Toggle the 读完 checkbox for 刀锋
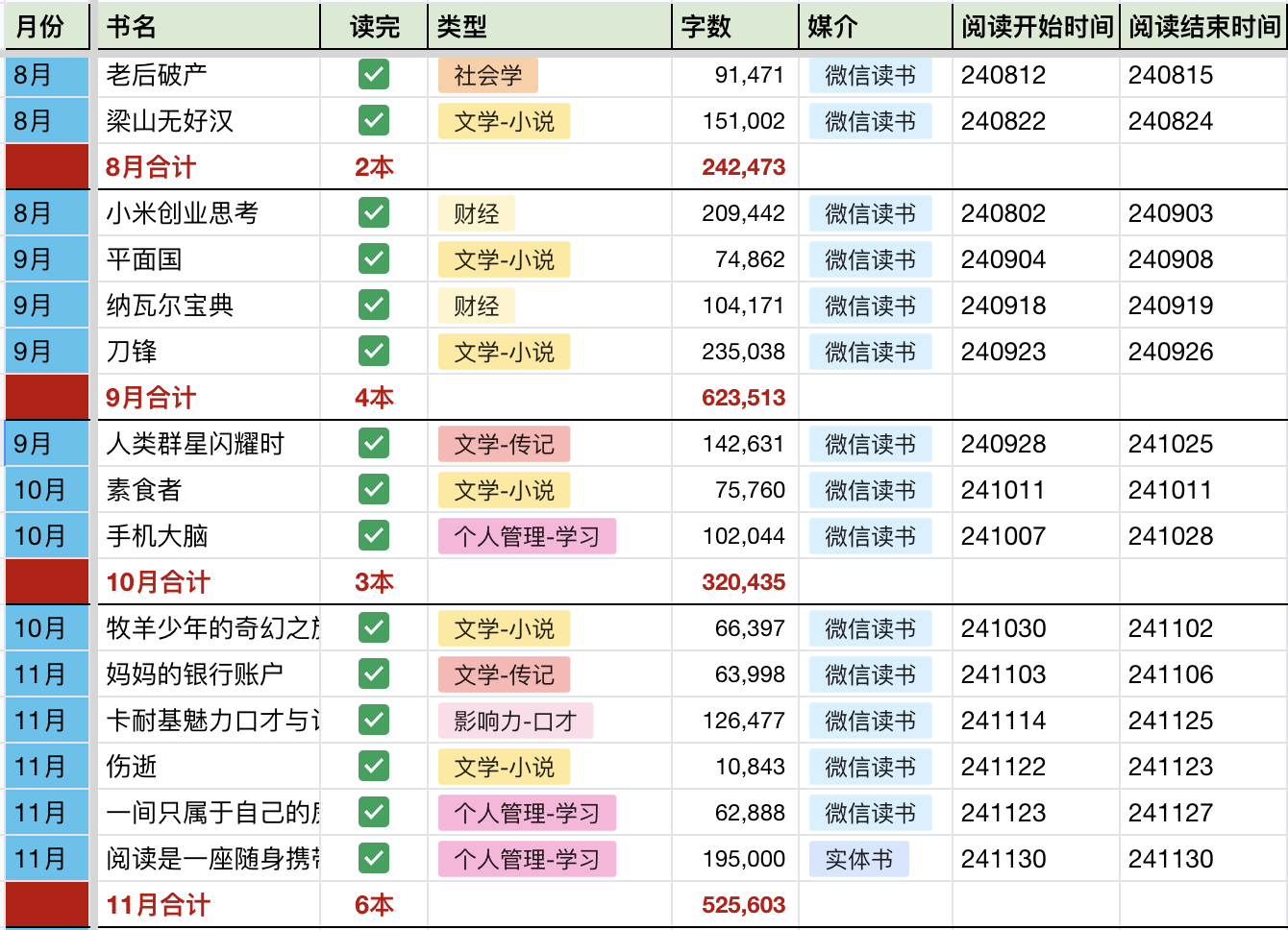Screen dimensions: 1288x930 (374, 352)
